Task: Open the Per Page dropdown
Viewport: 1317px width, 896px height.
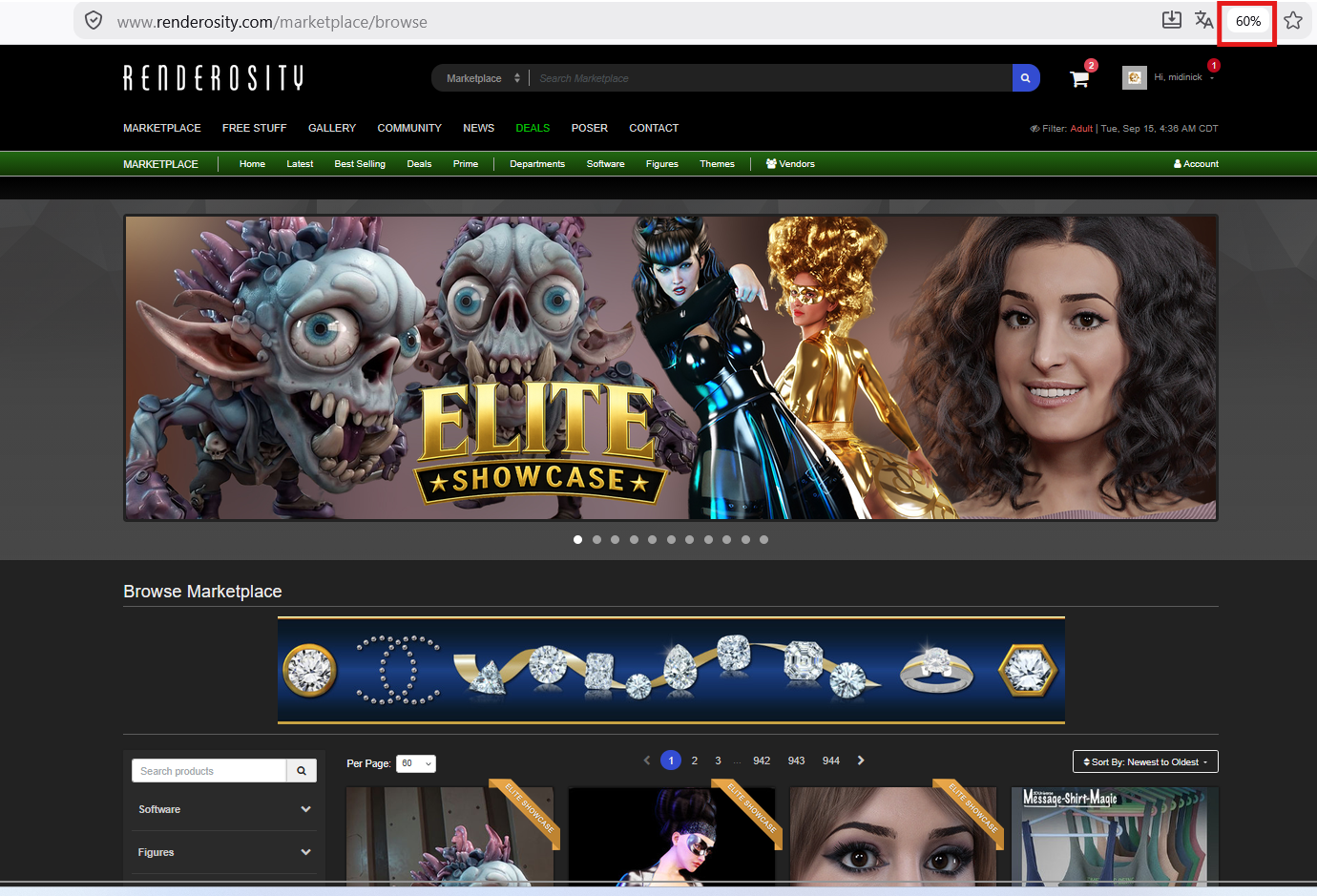Action: [416, 763]
